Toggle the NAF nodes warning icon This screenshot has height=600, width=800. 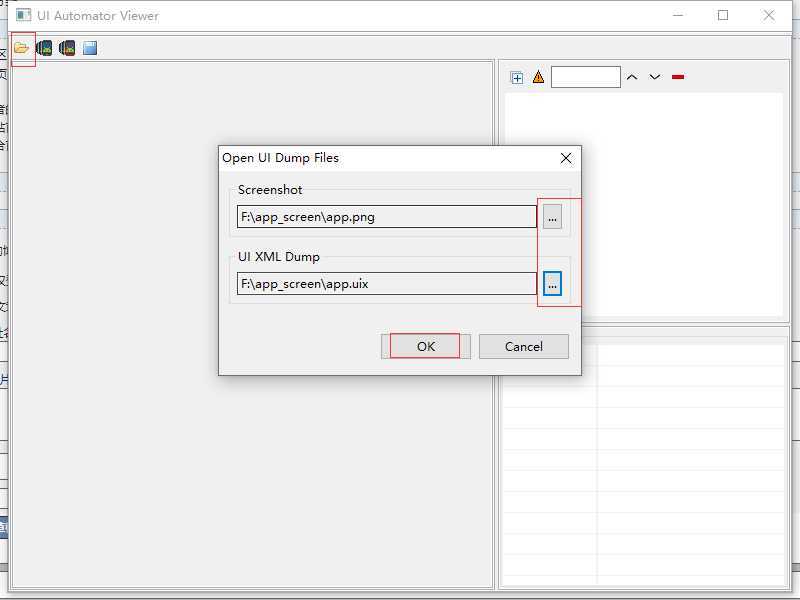(x=538, y=77)
